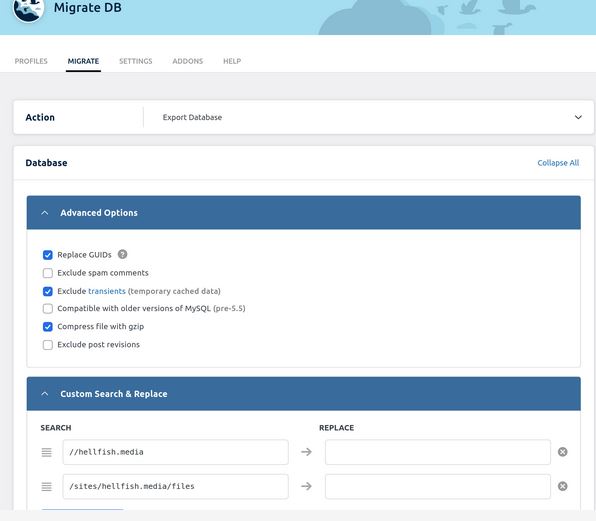Check Exclude post revisions option

(48, 345)
